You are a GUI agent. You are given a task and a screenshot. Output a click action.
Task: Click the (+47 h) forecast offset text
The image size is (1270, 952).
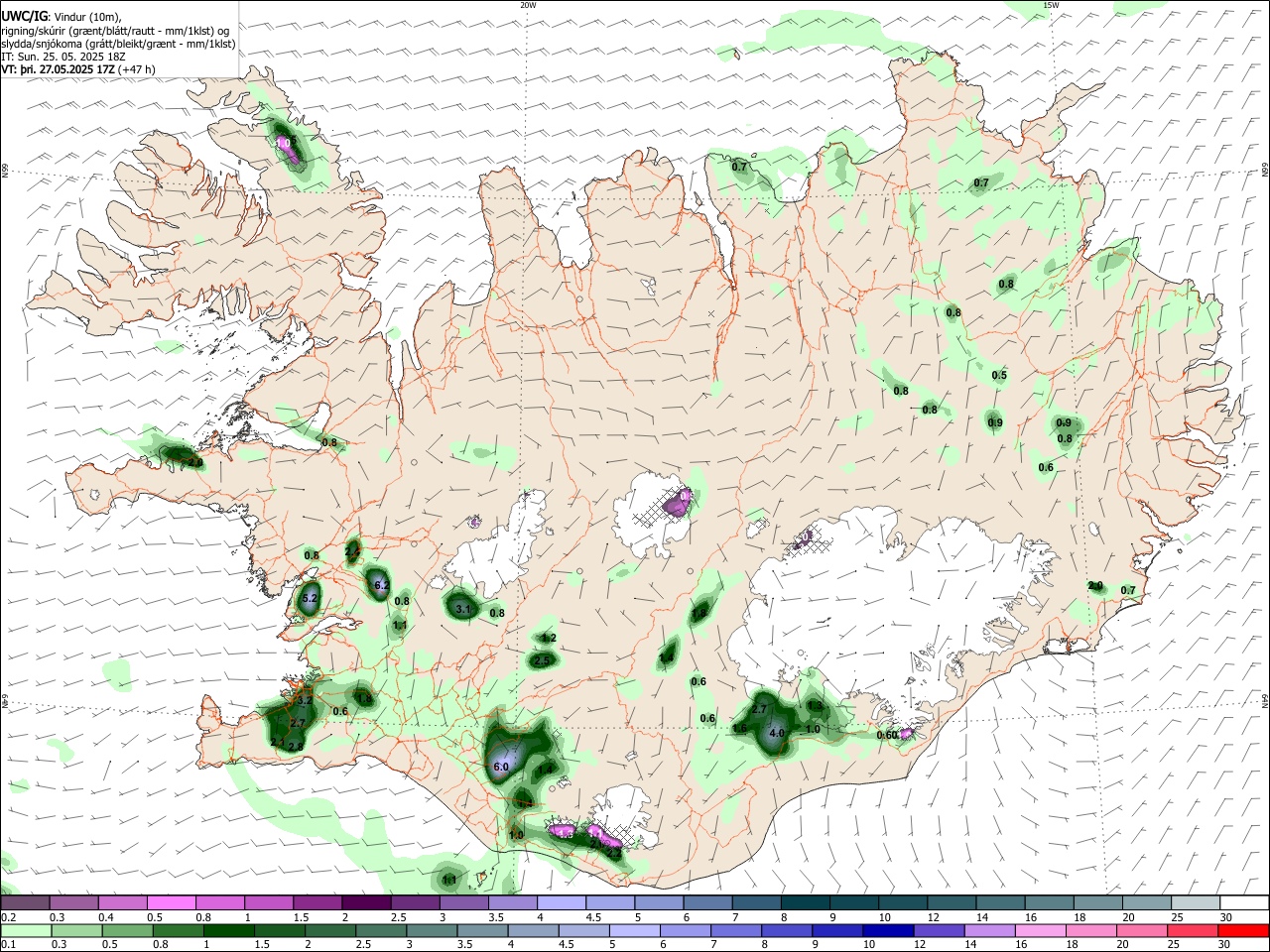coord(136,69)
